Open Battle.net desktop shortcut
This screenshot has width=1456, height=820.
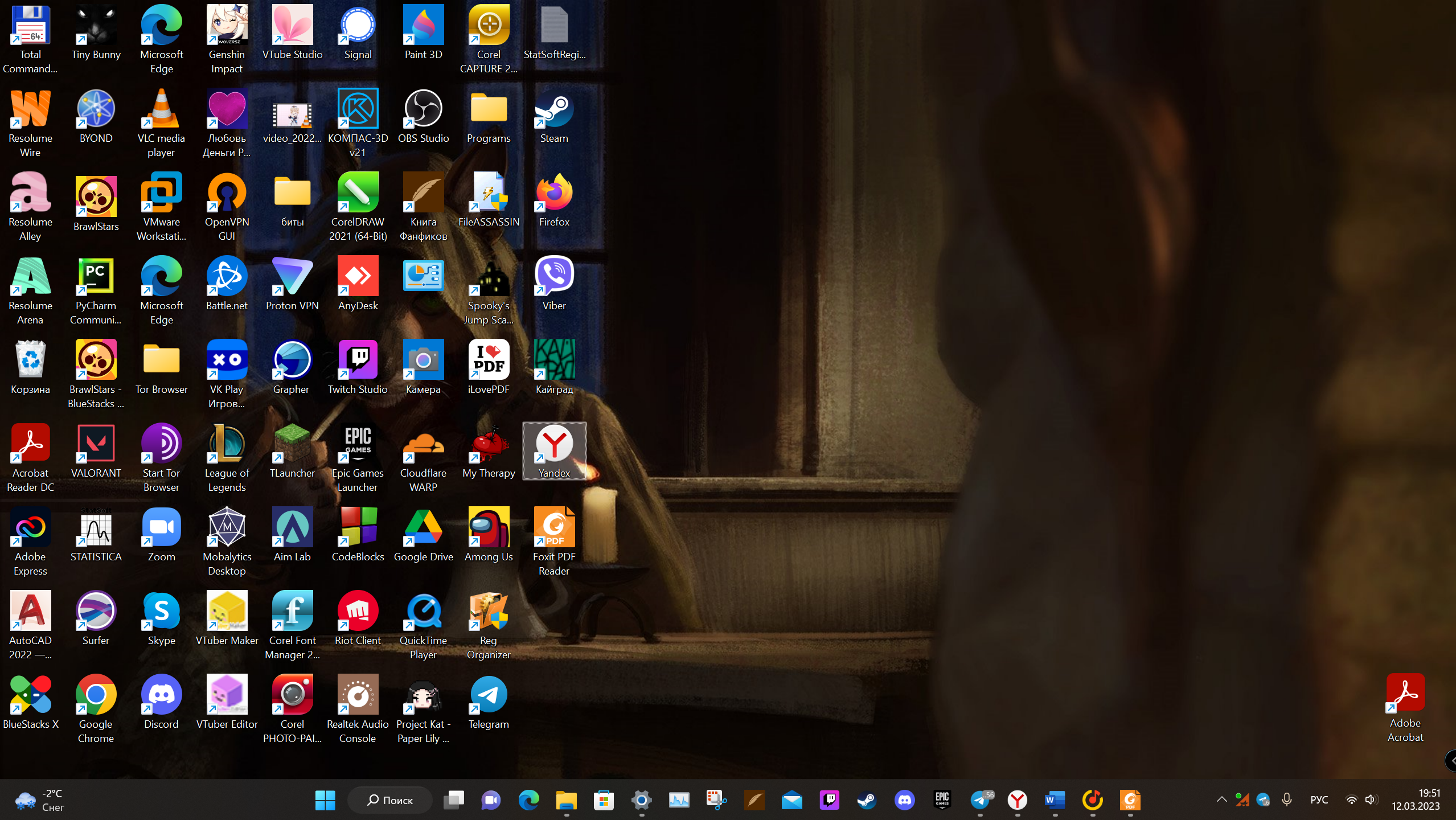click(227, 283)
